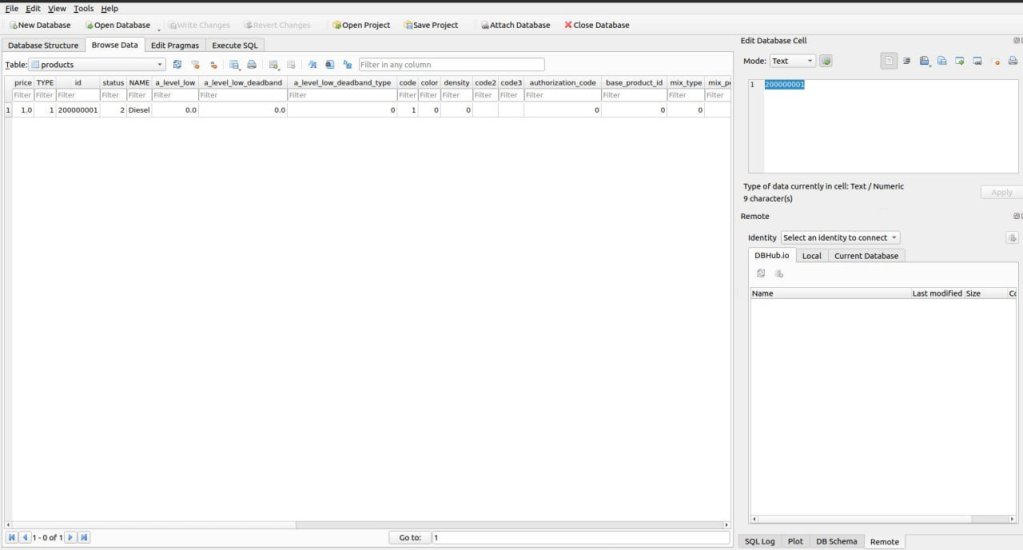Click the 'Filter in any column' field
This screenshot has height=550, width=1023.
pyautogui.click(x=451, y=64)
